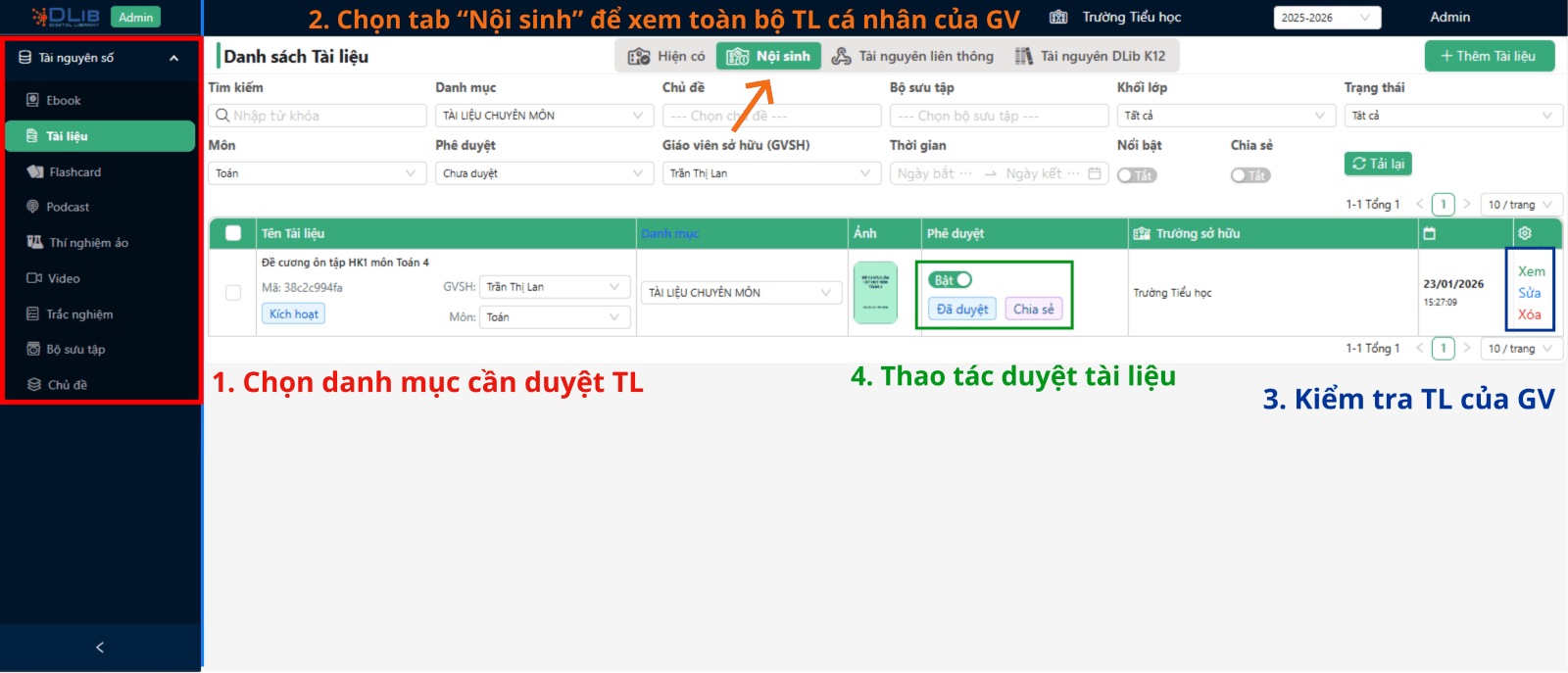Click the Thêm Tài liệu button
The width and height of the screenshot is (1568, 673).
coord(1489,56)
